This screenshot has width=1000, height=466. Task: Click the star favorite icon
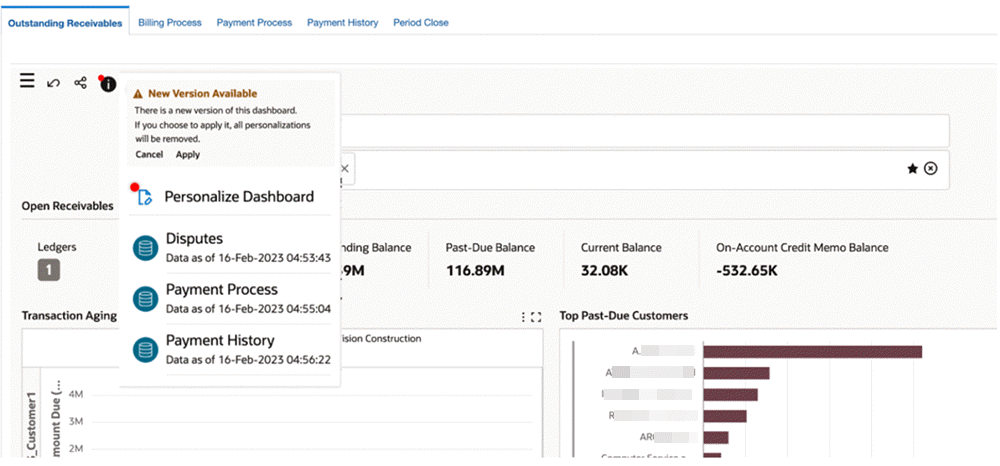click(913, 169)
